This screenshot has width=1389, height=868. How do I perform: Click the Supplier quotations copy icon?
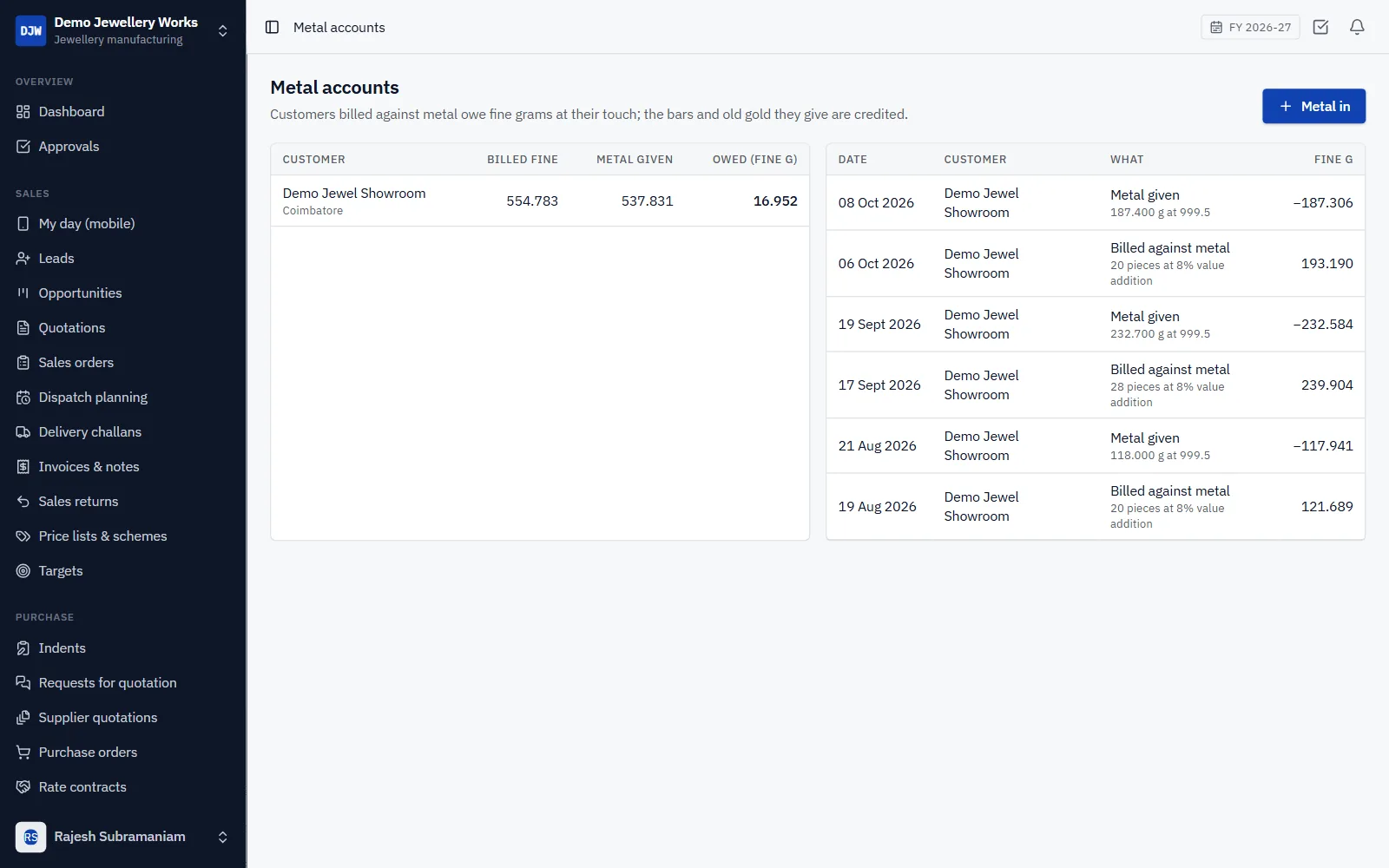tap(23, 718)
